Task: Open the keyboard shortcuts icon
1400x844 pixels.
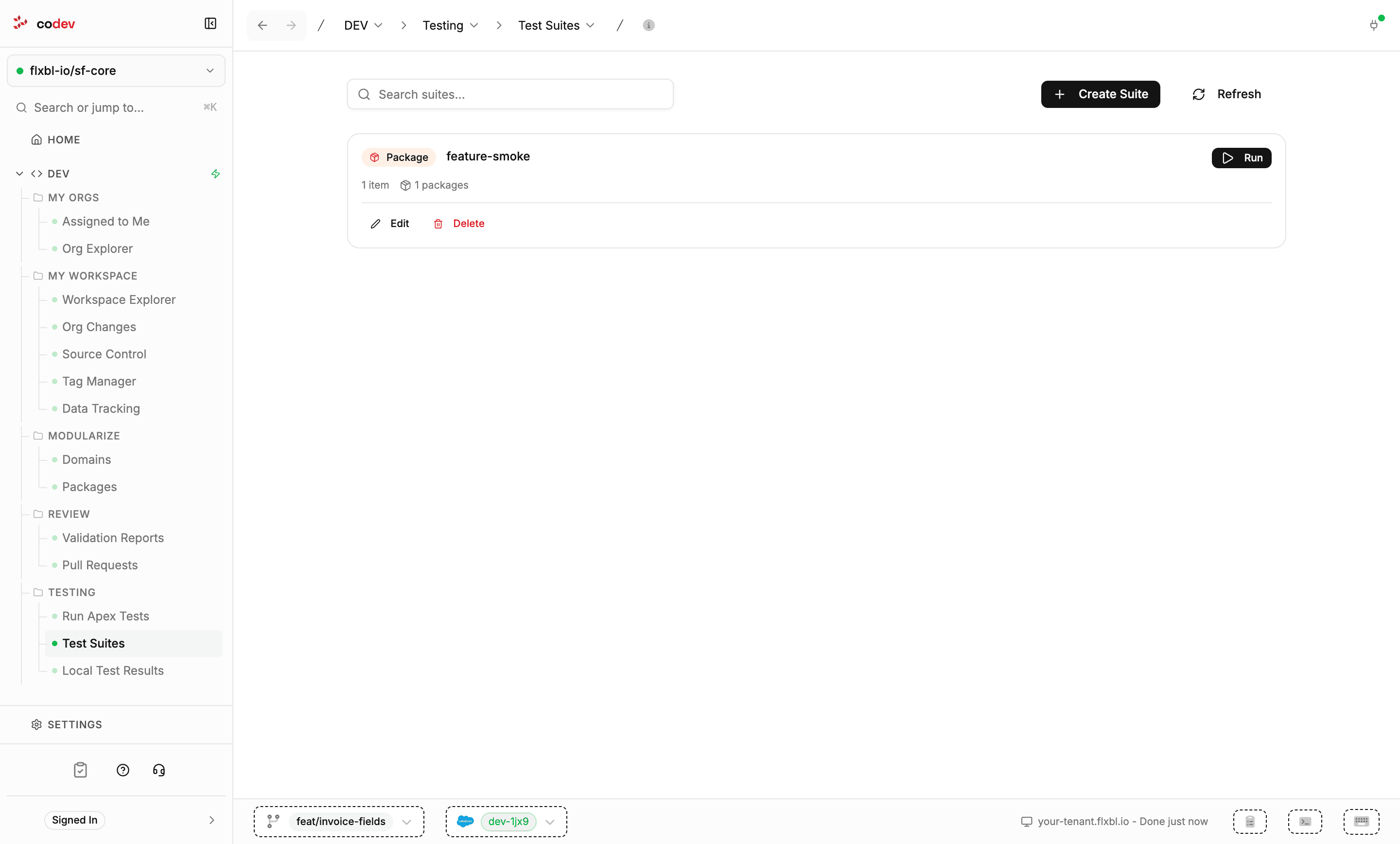Action: tap(1362, 821)
